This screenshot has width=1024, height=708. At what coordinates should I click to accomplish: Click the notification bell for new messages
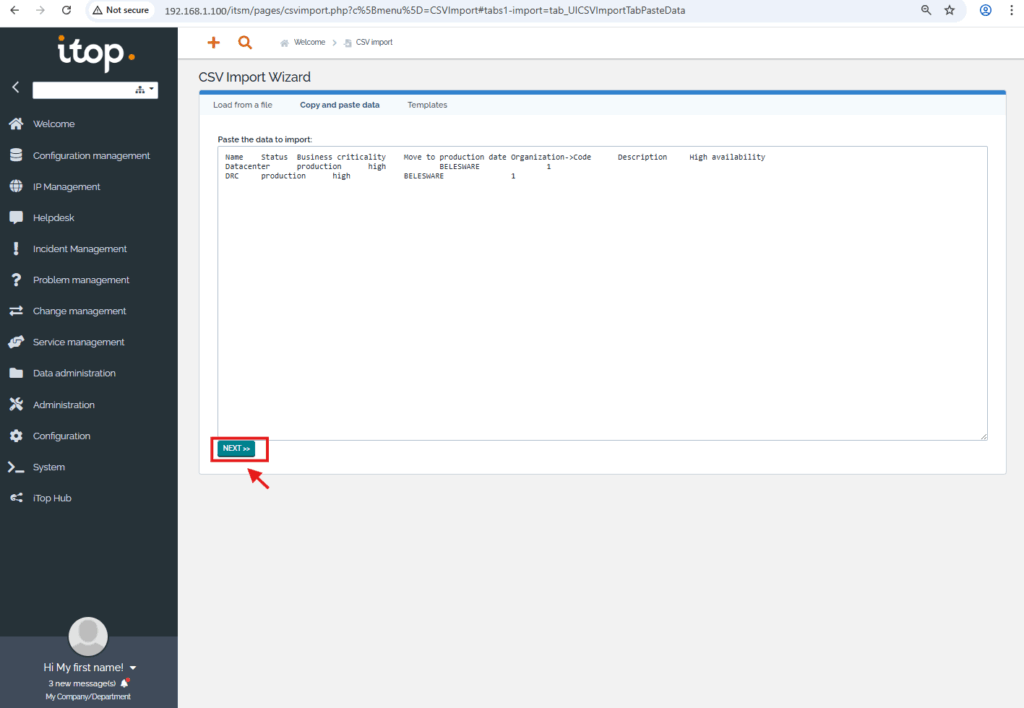point(125,683)
